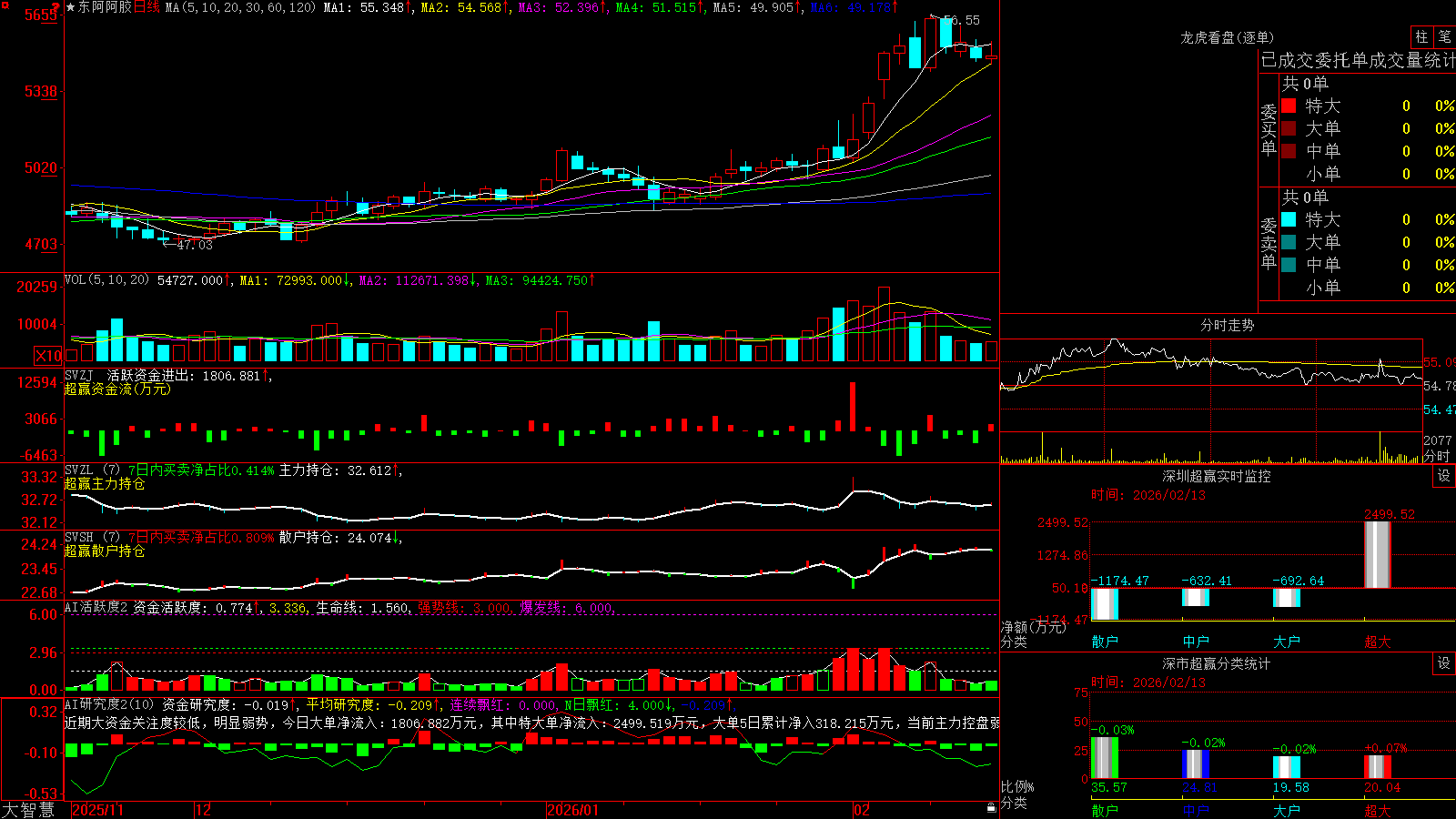Click the cyan 特大 sell order swatch
Image resolution: width=1456 pixels, height=819 pixels.
pos(1289,219)
